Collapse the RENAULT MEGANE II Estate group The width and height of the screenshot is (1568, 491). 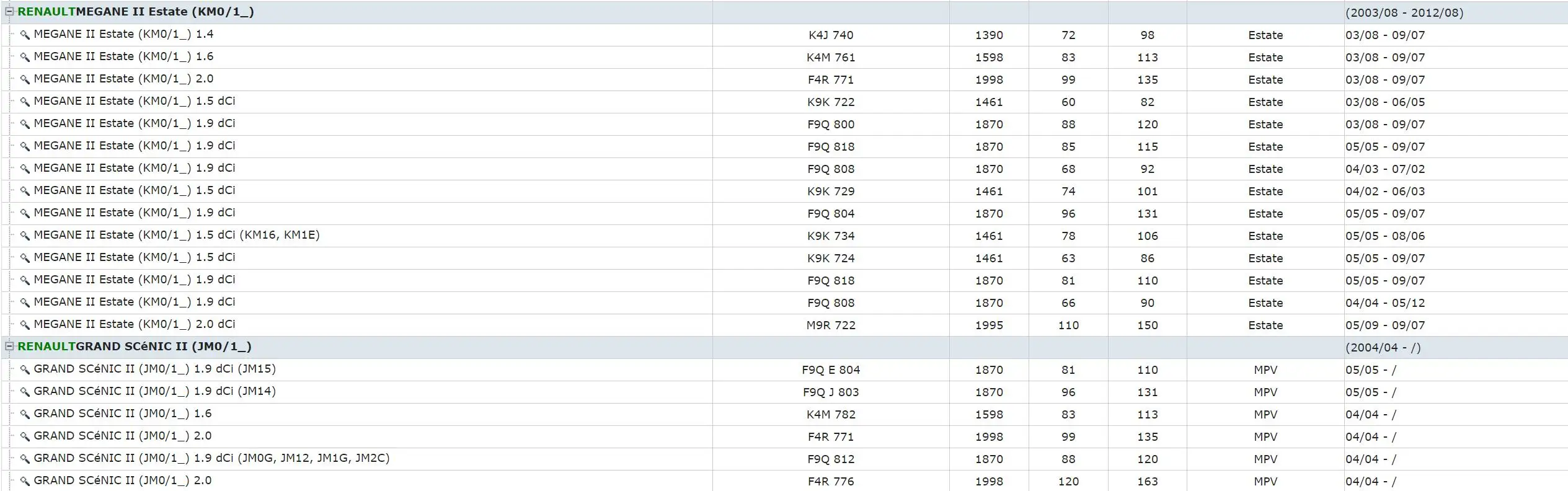pos(9,11)
